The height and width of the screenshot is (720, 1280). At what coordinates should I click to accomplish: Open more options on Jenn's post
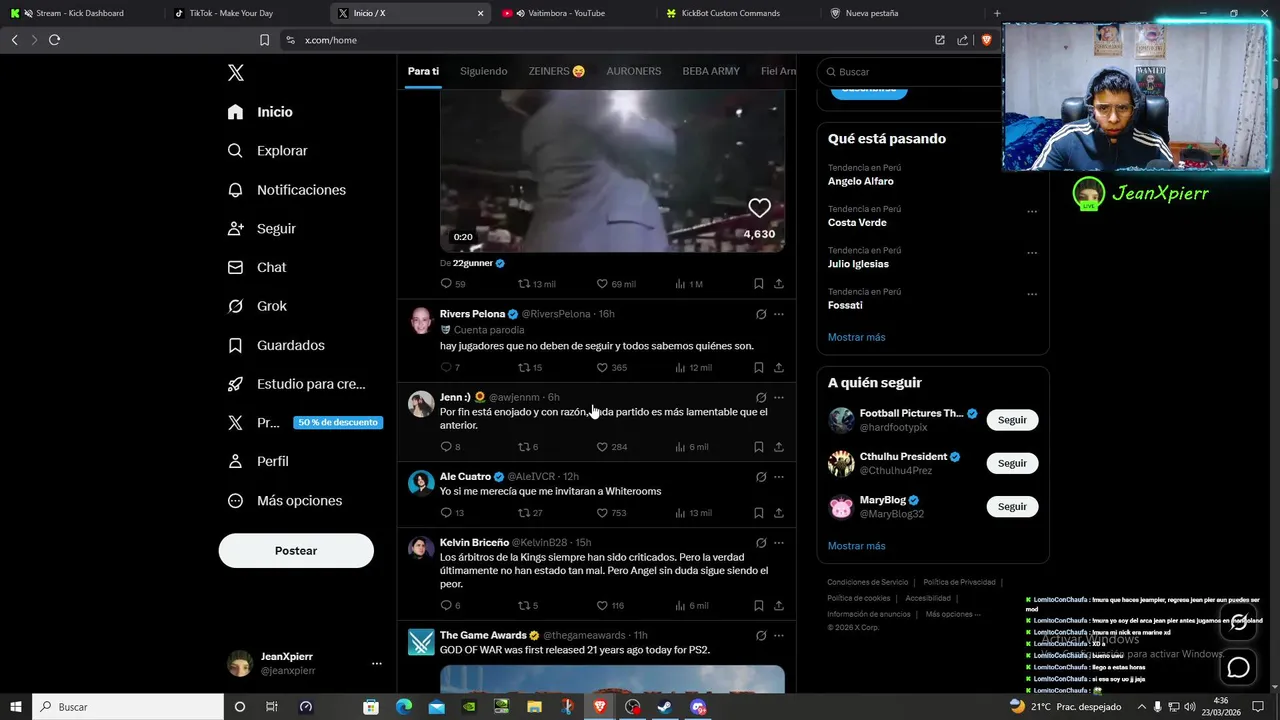click(x=779, y=397)
